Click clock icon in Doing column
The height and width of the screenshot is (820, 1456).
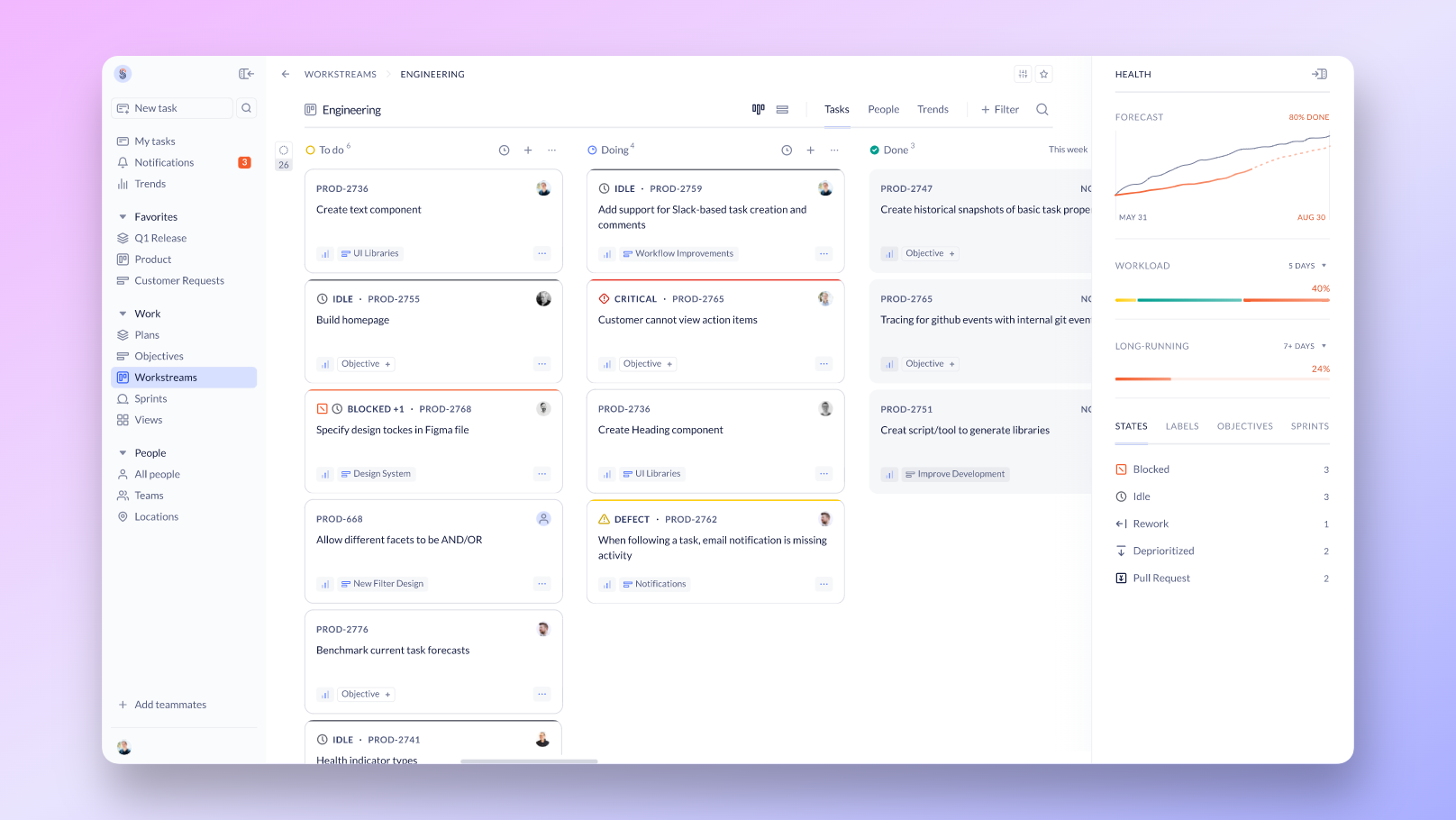pyautogui.click(x=787, y=150)
